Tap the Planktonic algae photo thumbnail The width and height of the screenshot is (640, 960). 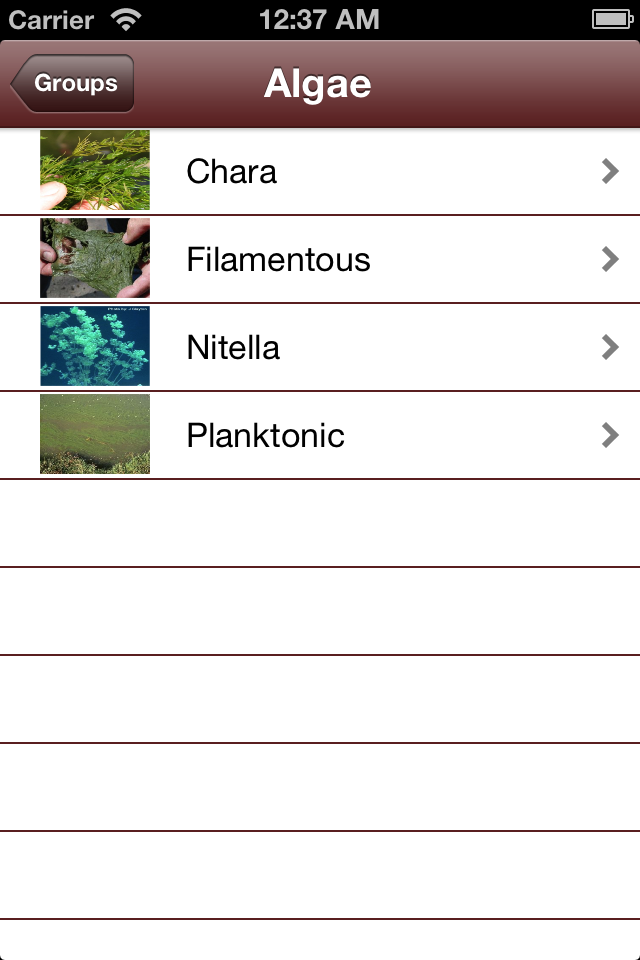pyautogui.click(x=95, y=435)
